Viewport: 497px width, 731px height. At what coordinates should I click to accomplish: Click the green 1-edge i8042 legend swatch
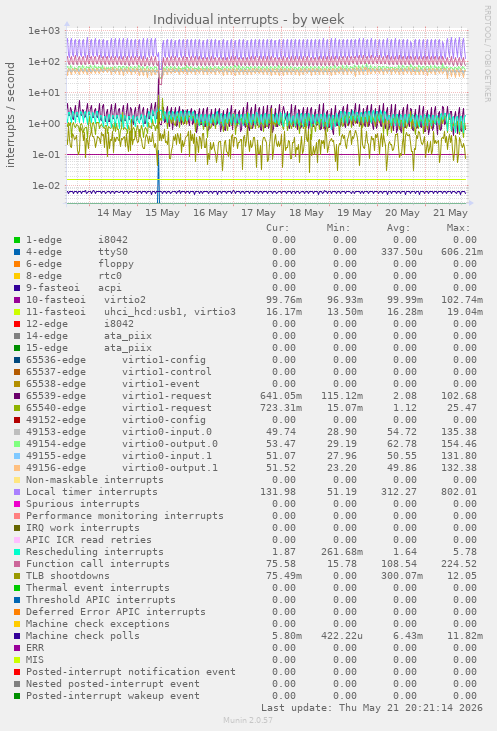pos(17,240)
